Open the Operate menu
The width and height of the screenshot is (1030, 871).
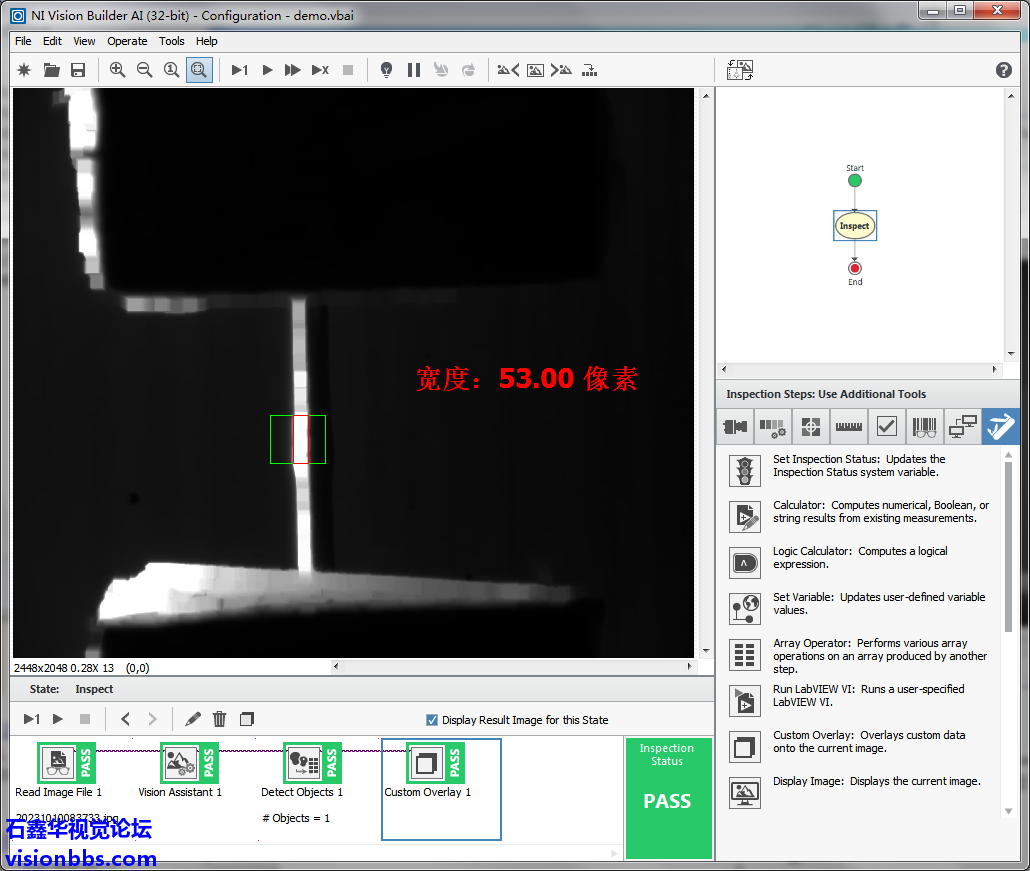click(x=127, y=41)
